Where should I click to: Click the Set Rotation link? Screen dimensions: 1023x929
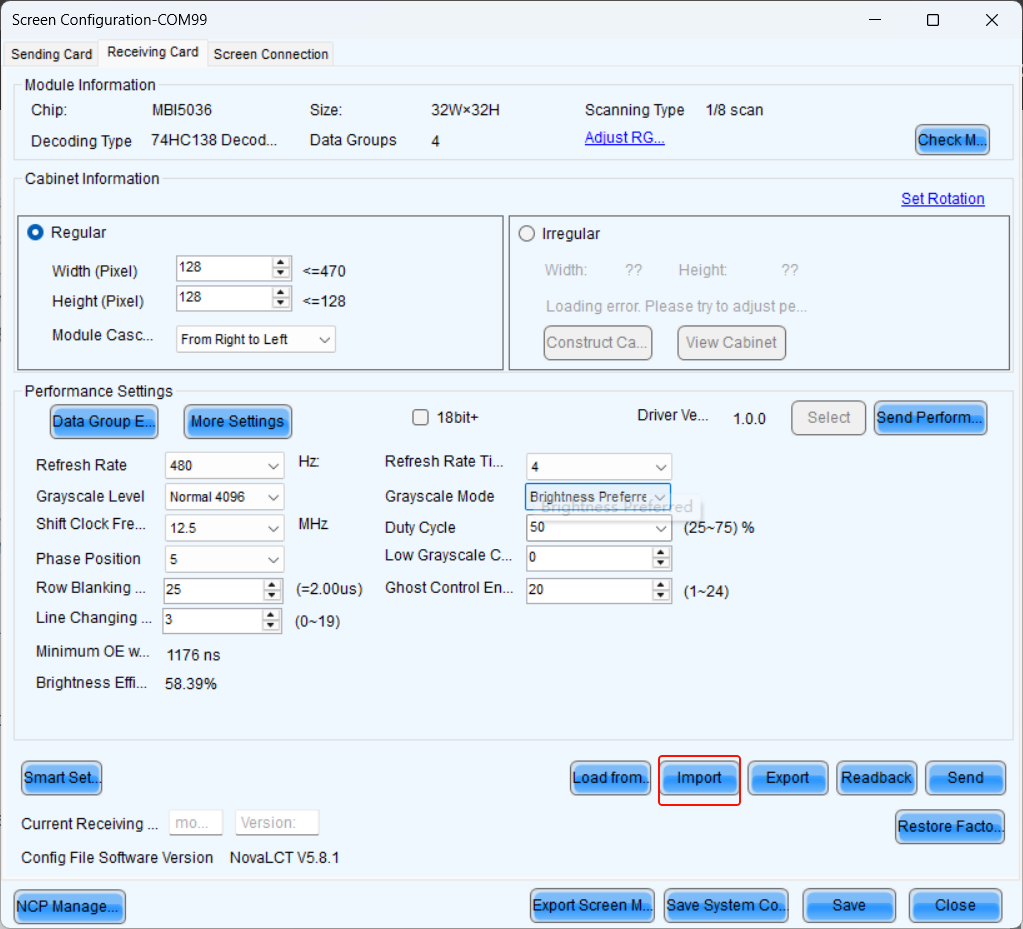click(x=942, y=199)
